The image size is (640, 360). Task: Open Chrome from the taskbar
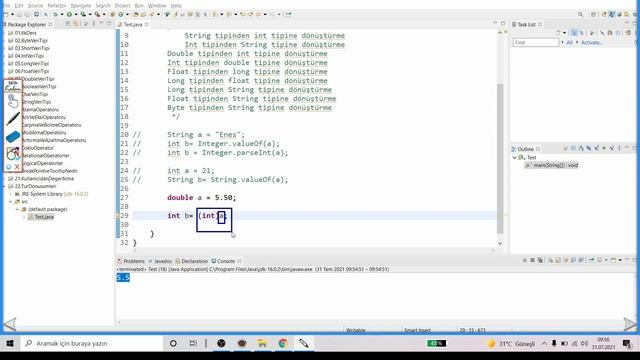(283, 343)
